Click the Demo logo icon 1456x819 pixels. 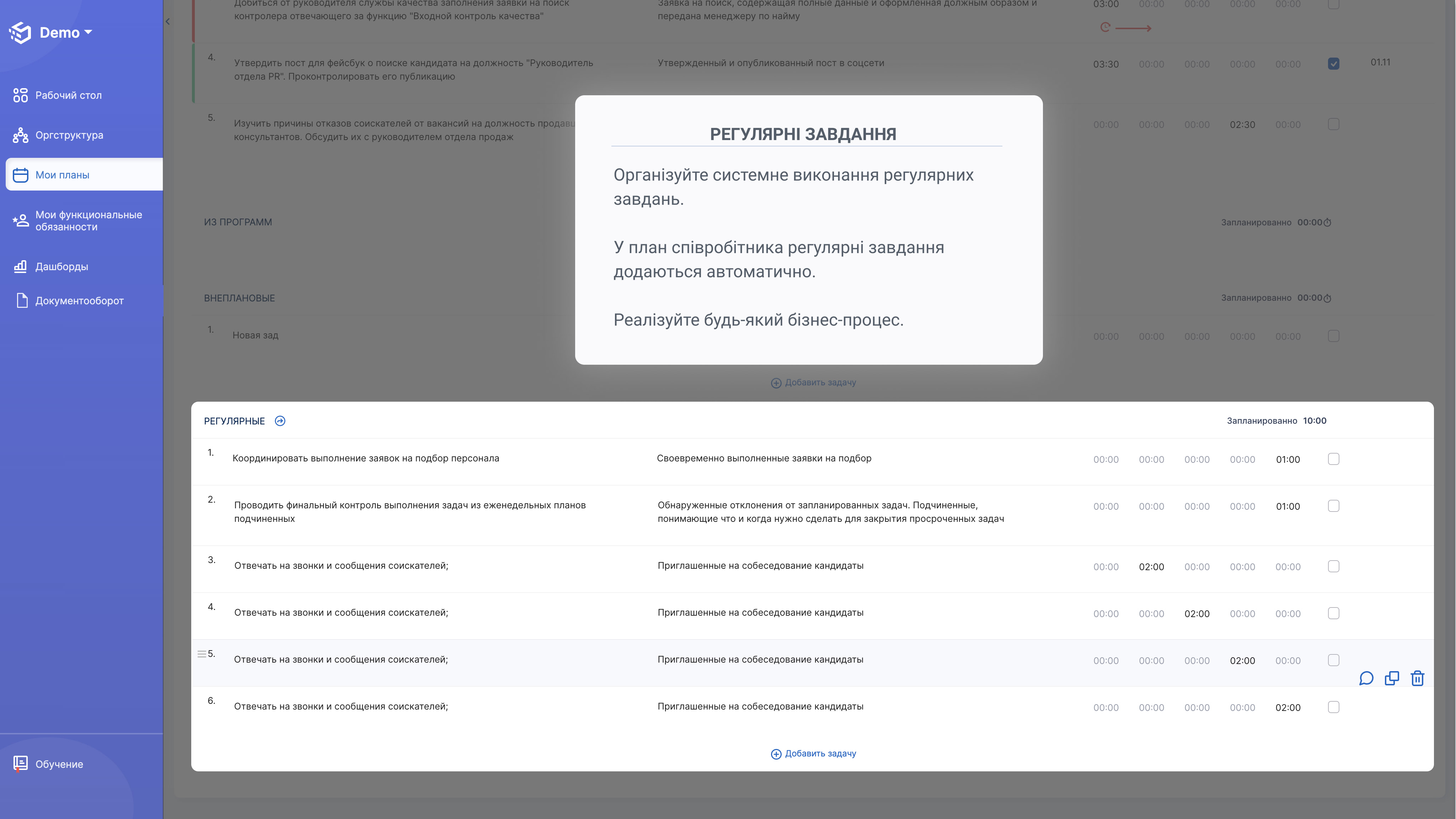coord(21,32)
